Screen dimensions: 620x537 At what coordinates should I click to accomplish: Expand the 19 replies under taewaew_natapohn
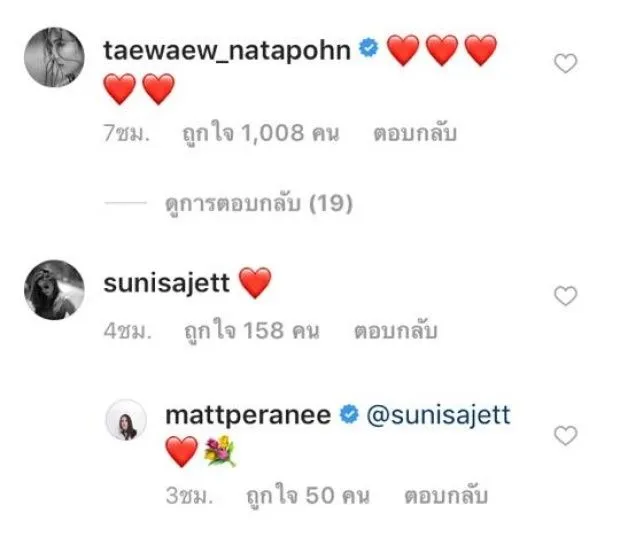(x=258, y=204)
